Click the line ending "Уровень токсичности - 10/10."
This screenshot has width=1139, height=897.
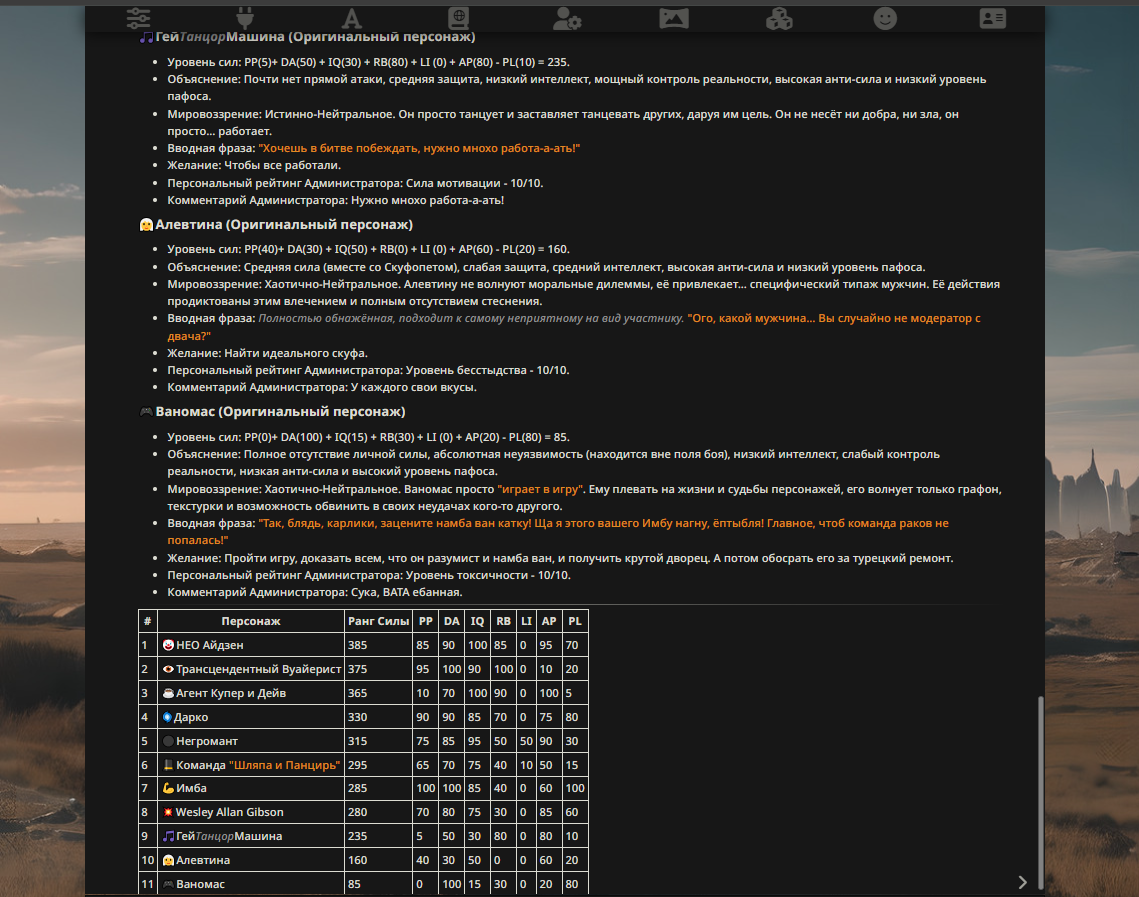[x=369, y=575]
